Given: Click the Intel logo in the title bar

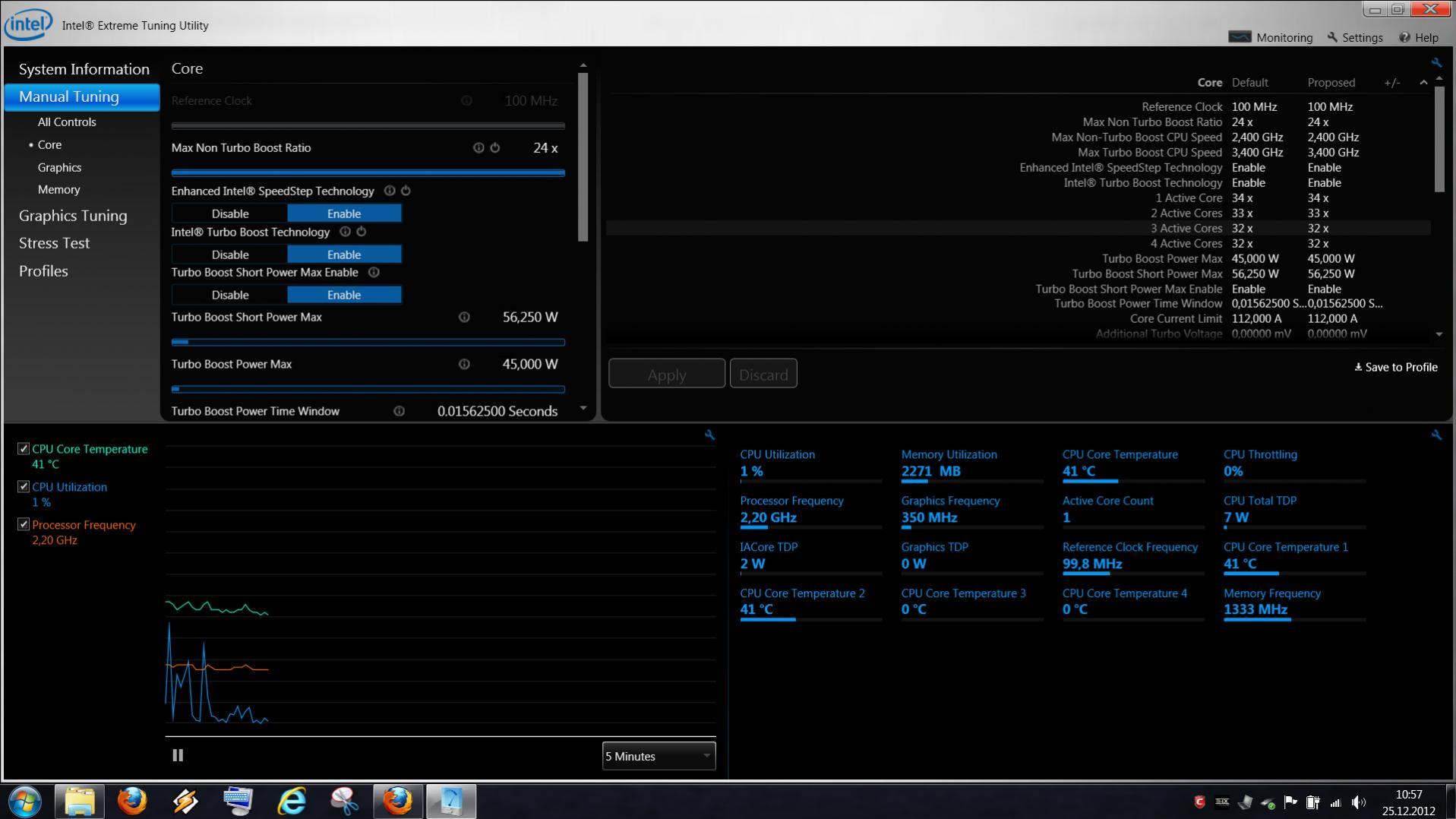Looking at the screenshot, I should (x=28, y=24).
